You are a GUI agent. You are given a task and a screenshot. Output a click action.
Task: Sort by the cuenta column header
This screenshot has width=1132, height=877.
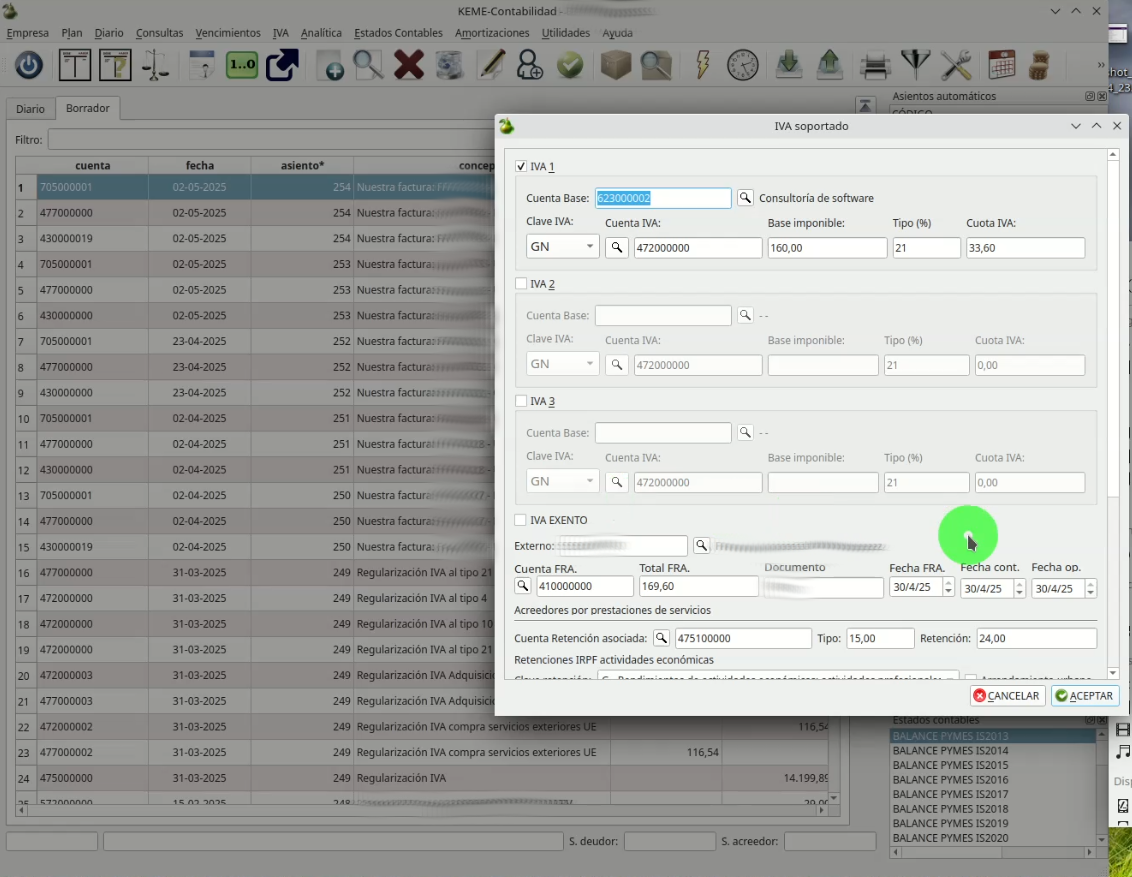(x=92, y=165)
